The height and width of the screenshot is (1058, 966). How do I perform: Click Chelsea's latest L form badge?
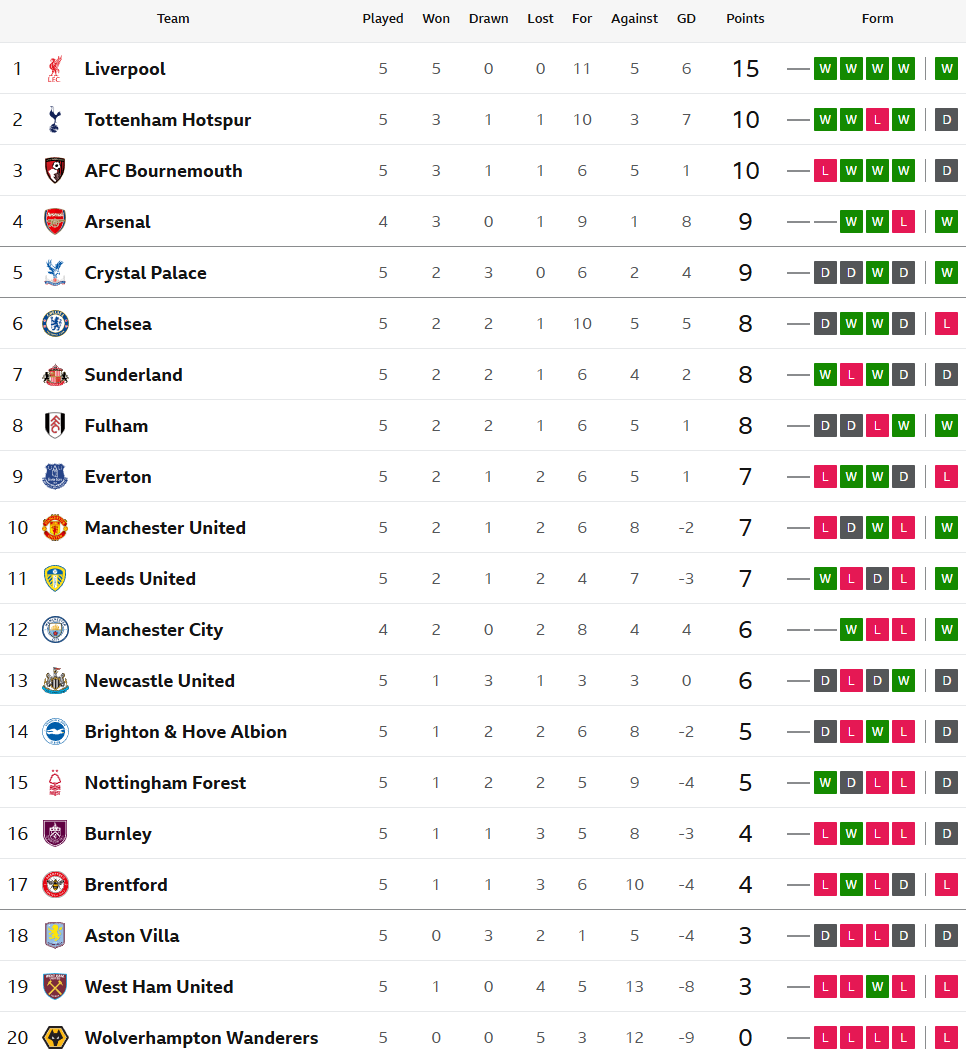pos(946,324)
